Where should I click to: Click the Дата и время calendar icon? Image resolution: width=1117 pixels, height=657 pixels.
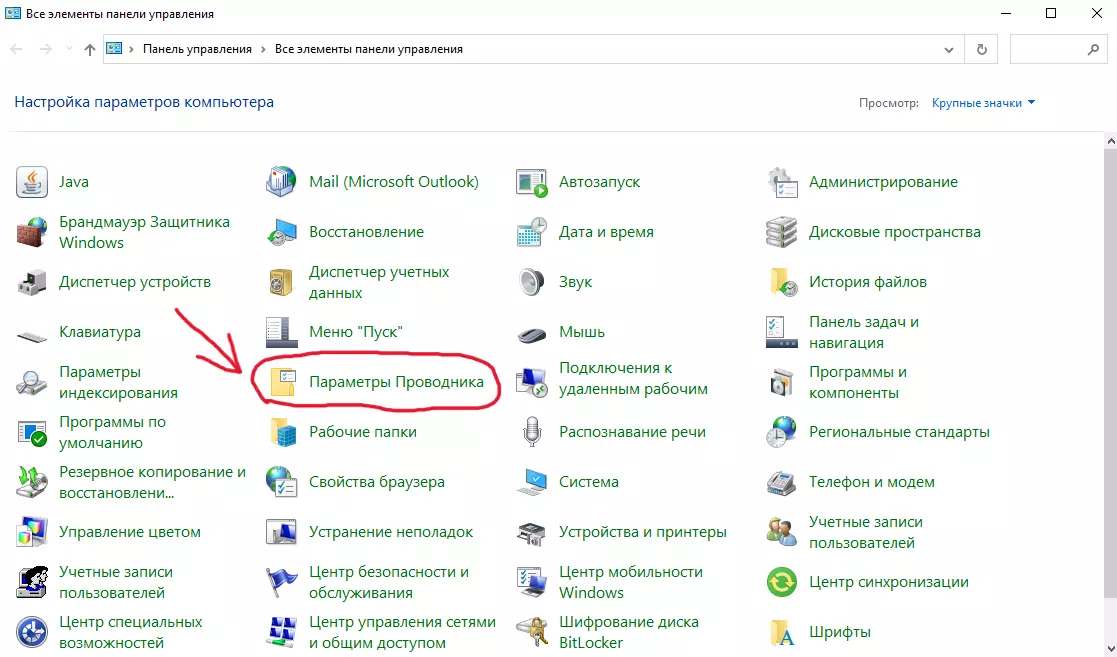(531, 232)
